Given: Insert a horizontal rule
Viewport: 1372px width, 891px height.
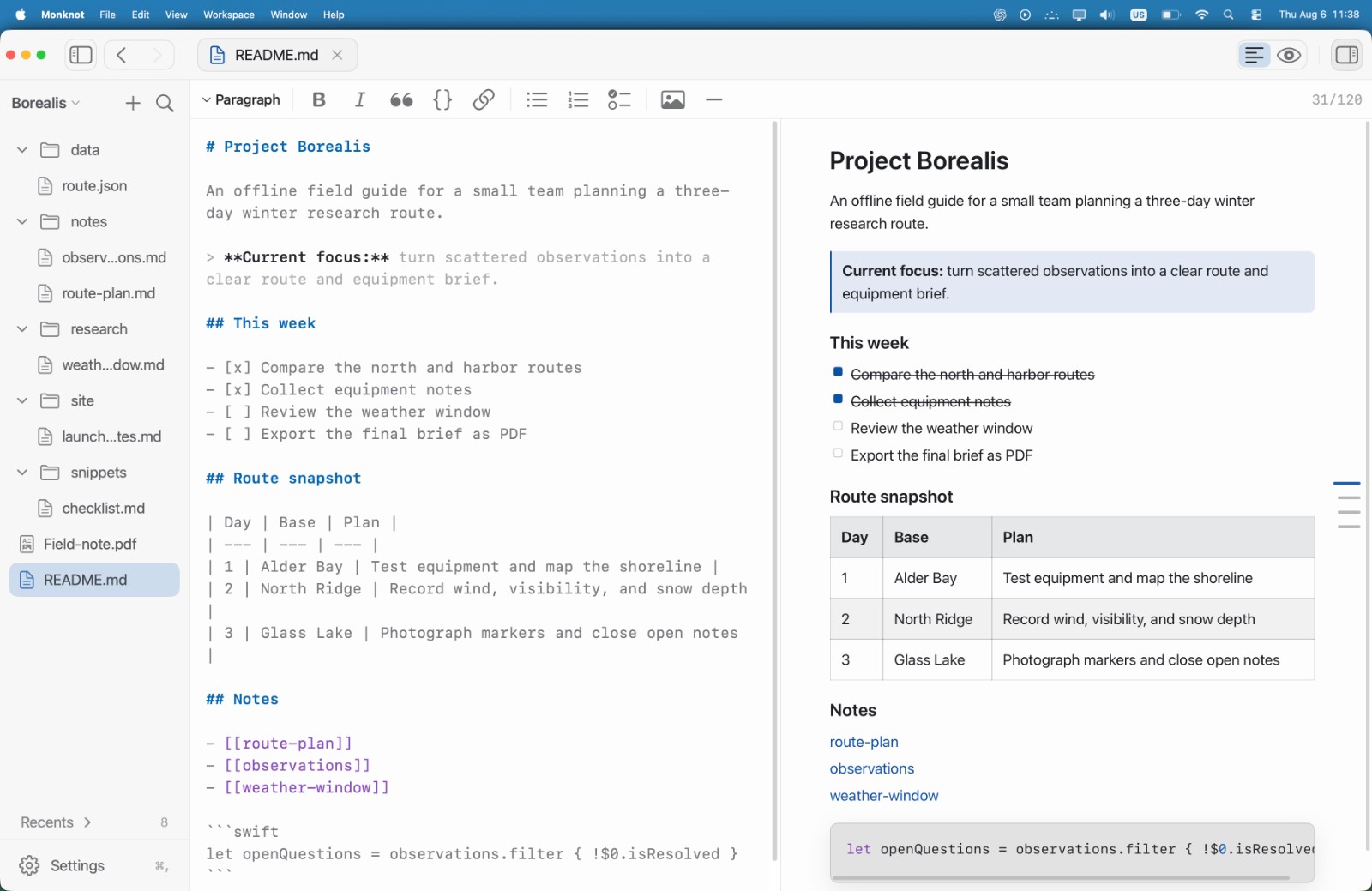Looking at the screenshot, I should pyautogui.click(x=713, y=99).
